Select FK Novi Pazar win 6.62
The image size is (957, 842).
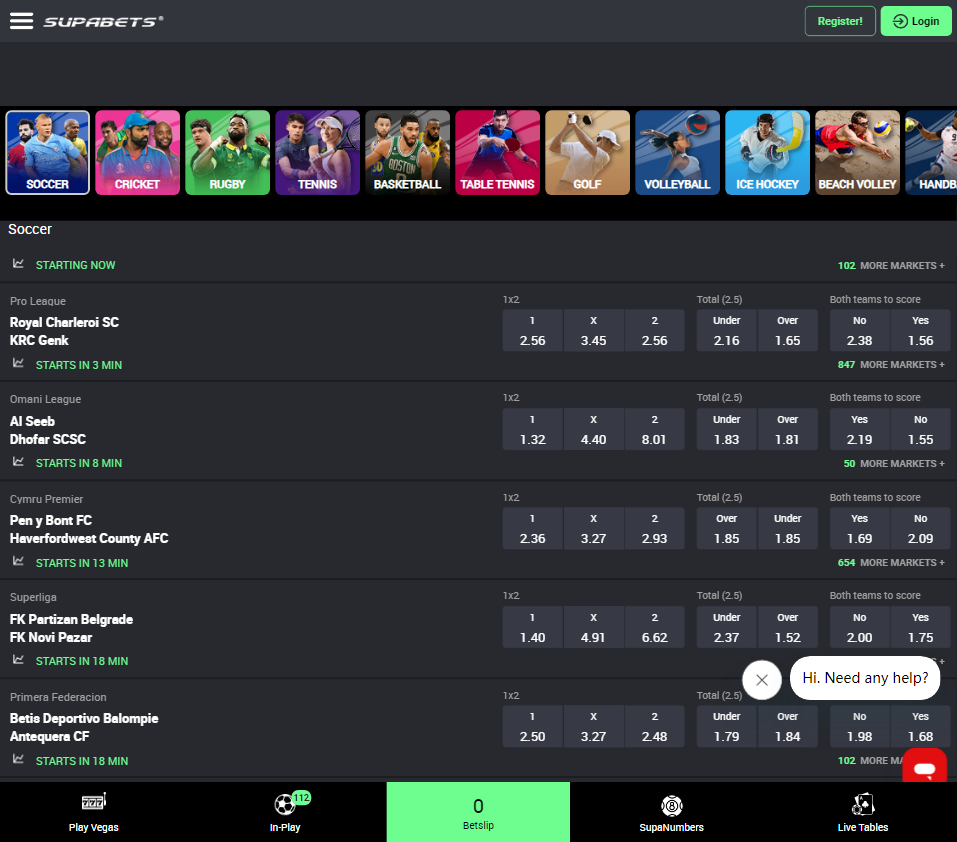654,627
